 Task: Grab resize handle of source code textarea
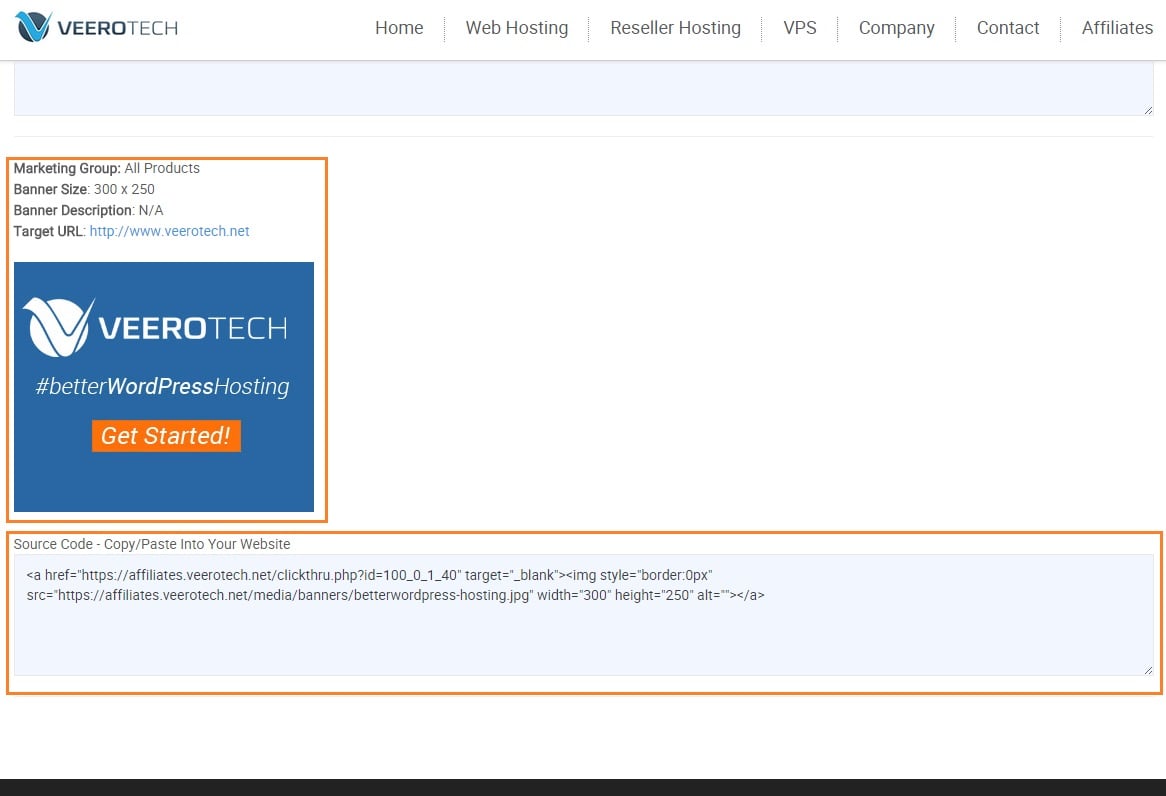1148,670
